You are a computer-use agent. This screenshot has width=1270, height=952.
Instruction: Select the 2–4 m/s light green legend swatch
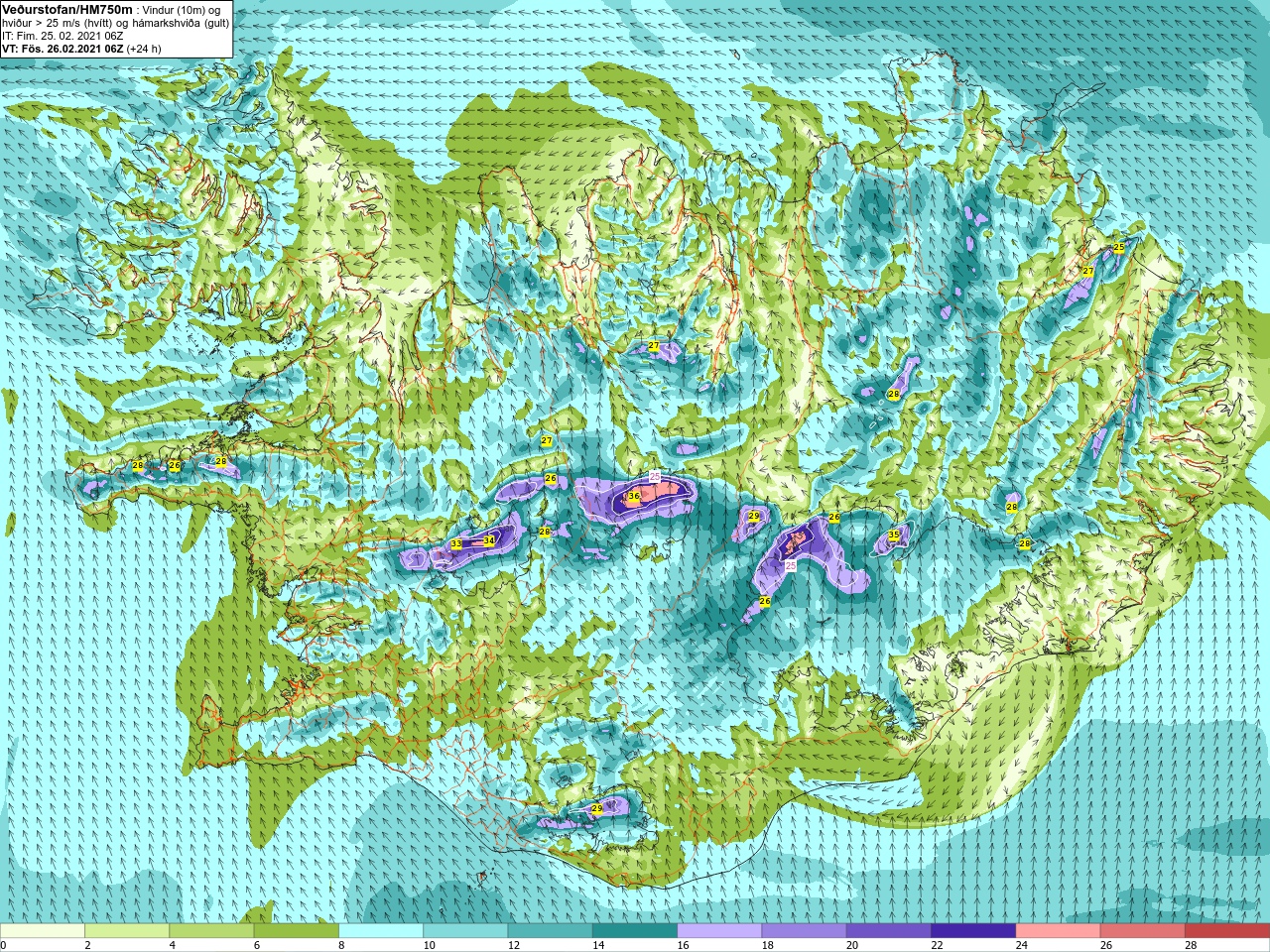pos(127,931)
